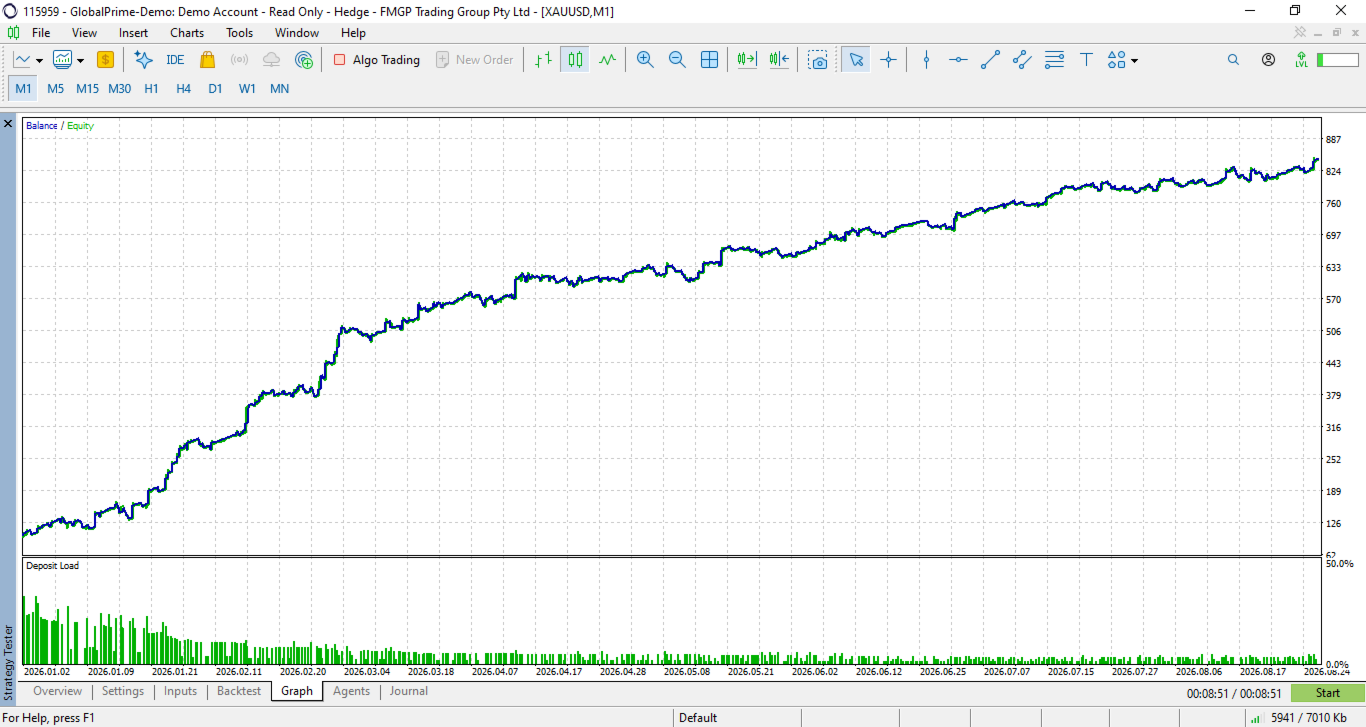Select the H1 timeframe
Screen dimensions: 1366x727
click(151, 88)
